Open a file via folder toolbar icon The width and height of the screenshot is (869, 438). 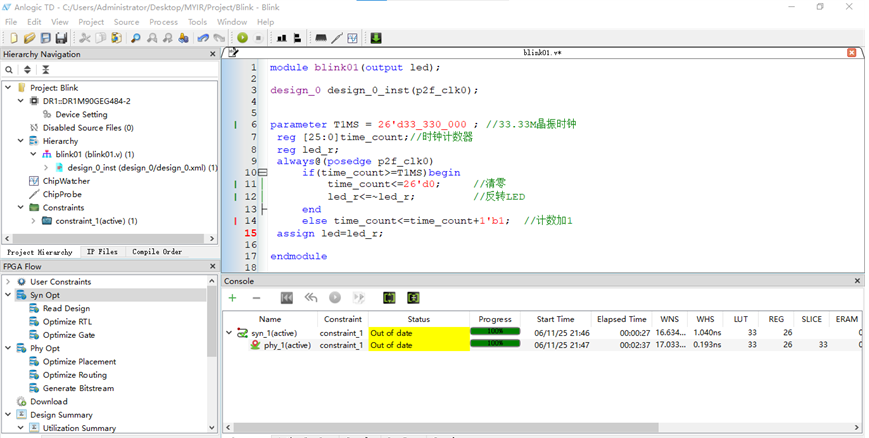[29, 38]
